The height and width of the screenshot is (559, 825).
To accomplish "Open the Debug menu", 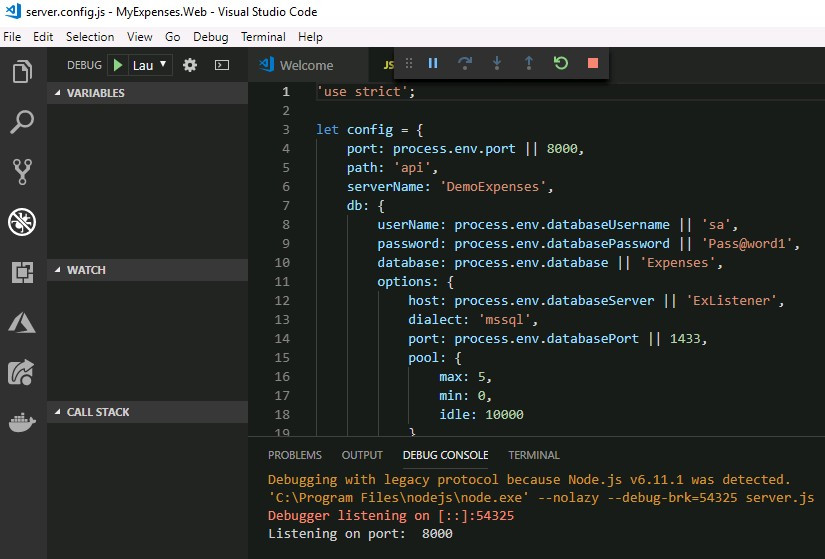I will pyautogui.click(x=210, y=37).
